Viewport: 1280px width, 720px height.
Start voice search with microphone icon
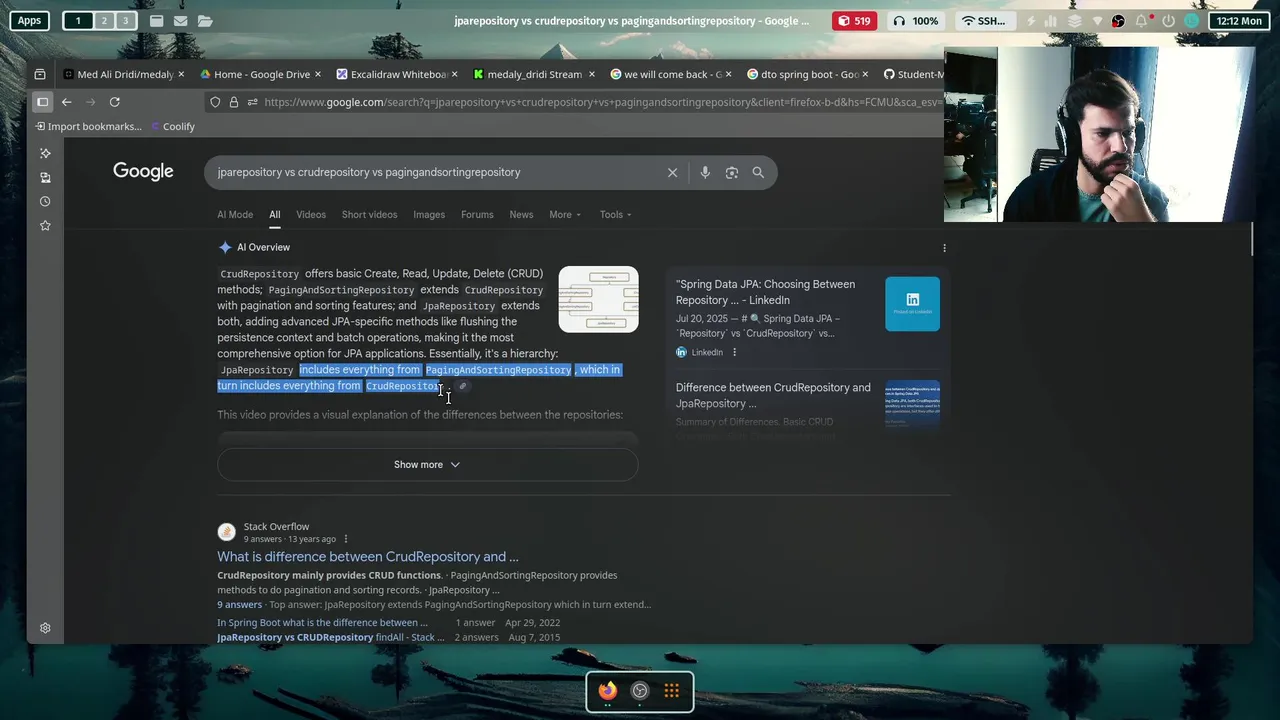[705, 173]
